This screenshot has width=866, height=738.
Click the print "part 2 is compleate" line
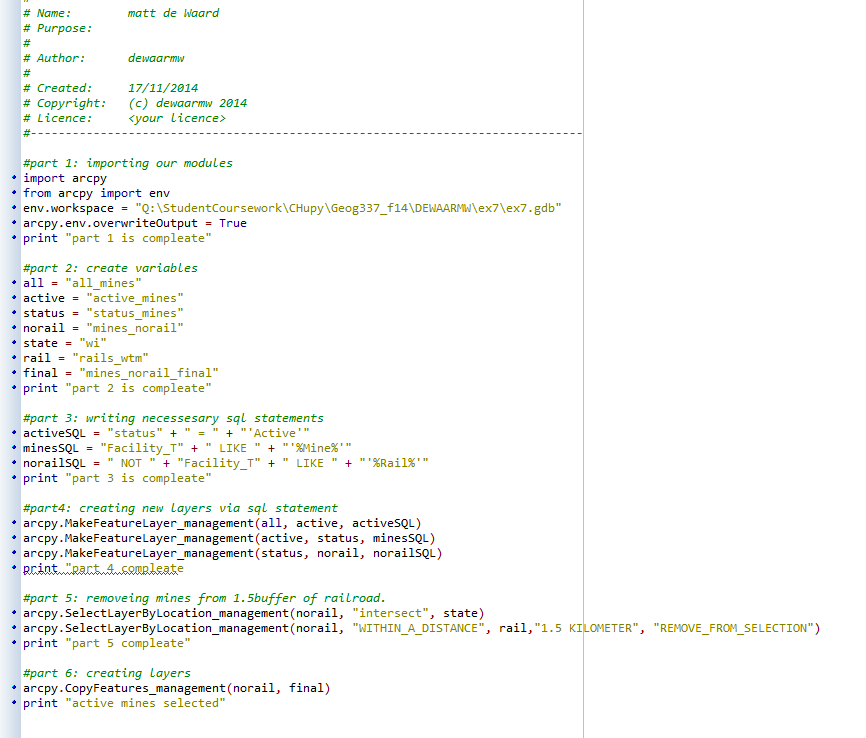coord(117,388)
